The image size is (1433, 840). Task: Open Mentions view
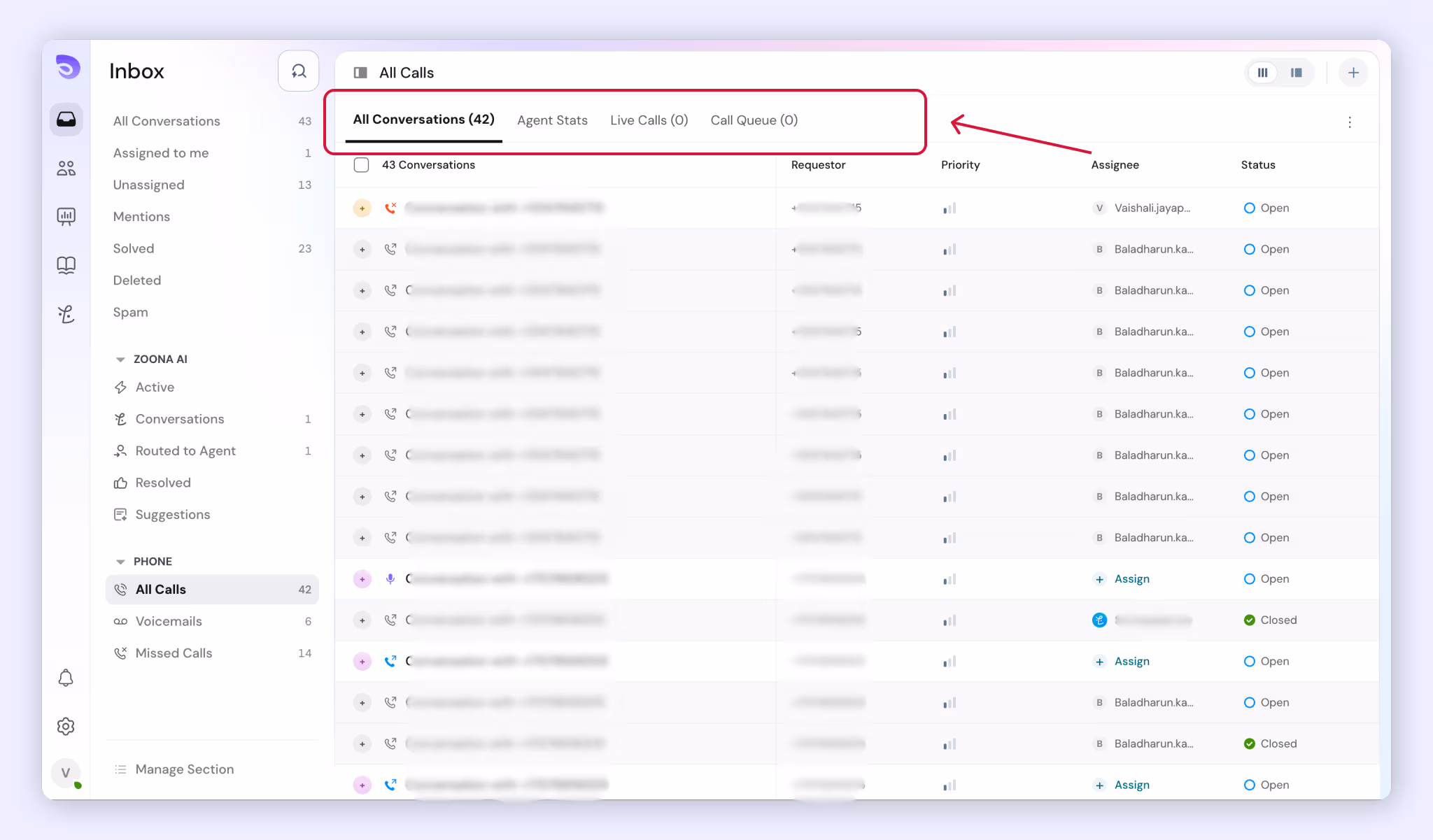[212, 217]
